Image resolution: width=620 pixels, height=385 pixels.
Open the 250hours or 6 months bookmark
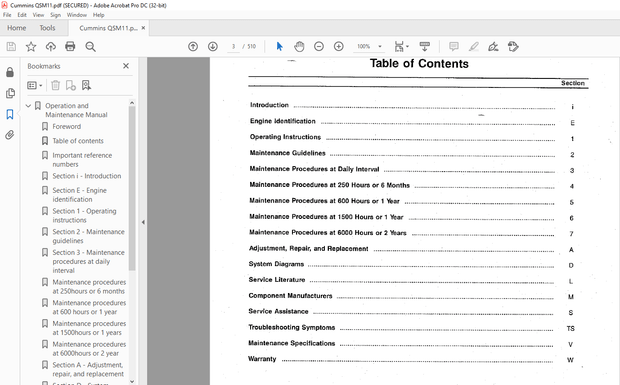tap(89, 287)
